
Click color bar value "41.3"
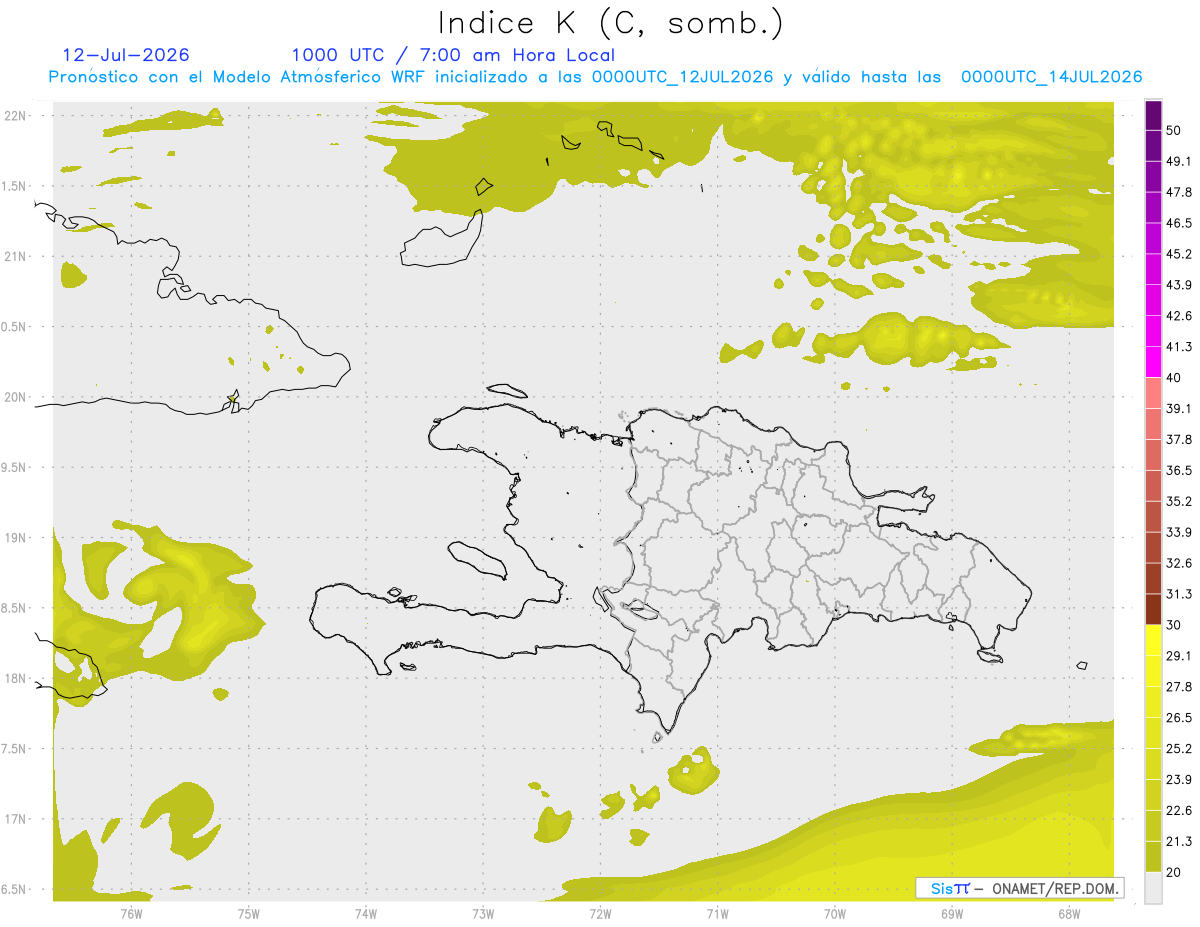pos(1179,347)
